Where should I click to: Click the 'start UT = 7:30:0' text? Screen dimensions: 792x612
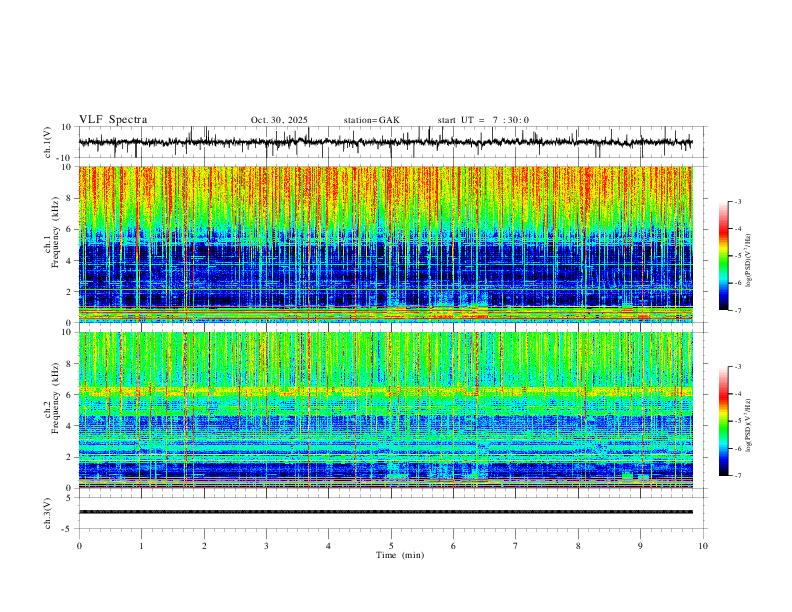483,120
